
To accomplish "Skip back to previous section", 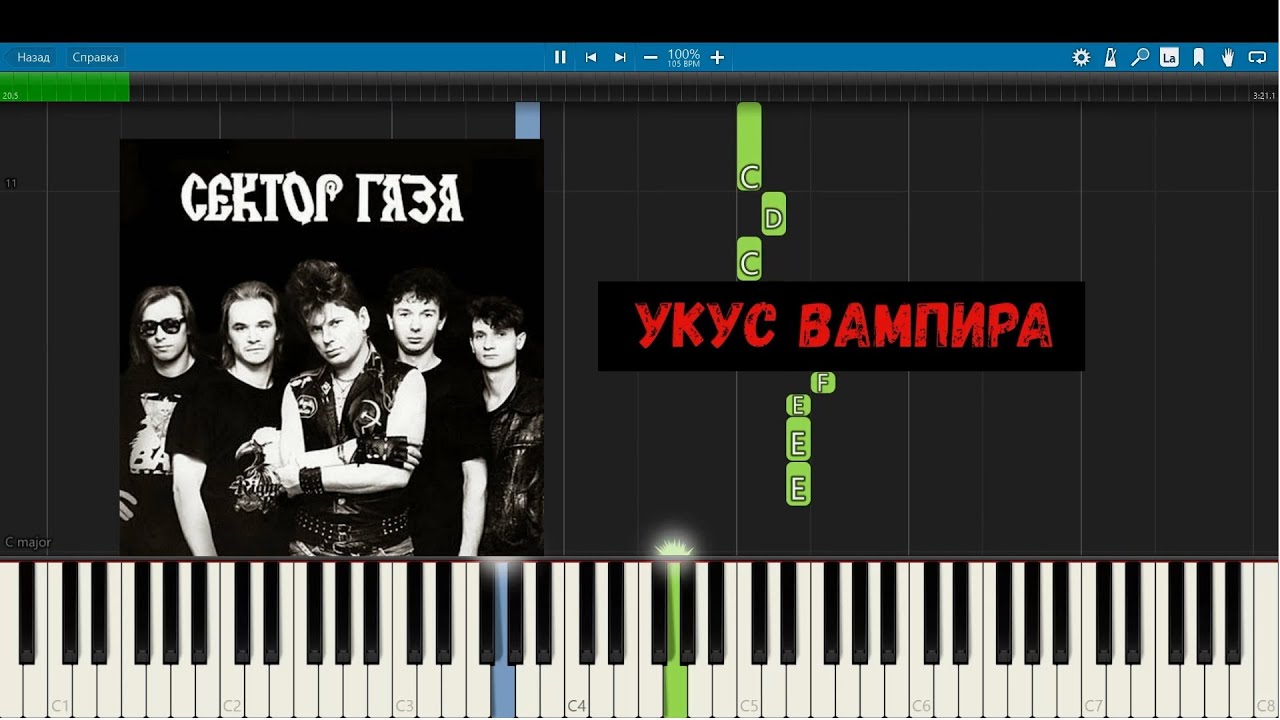I will point(591,57).
